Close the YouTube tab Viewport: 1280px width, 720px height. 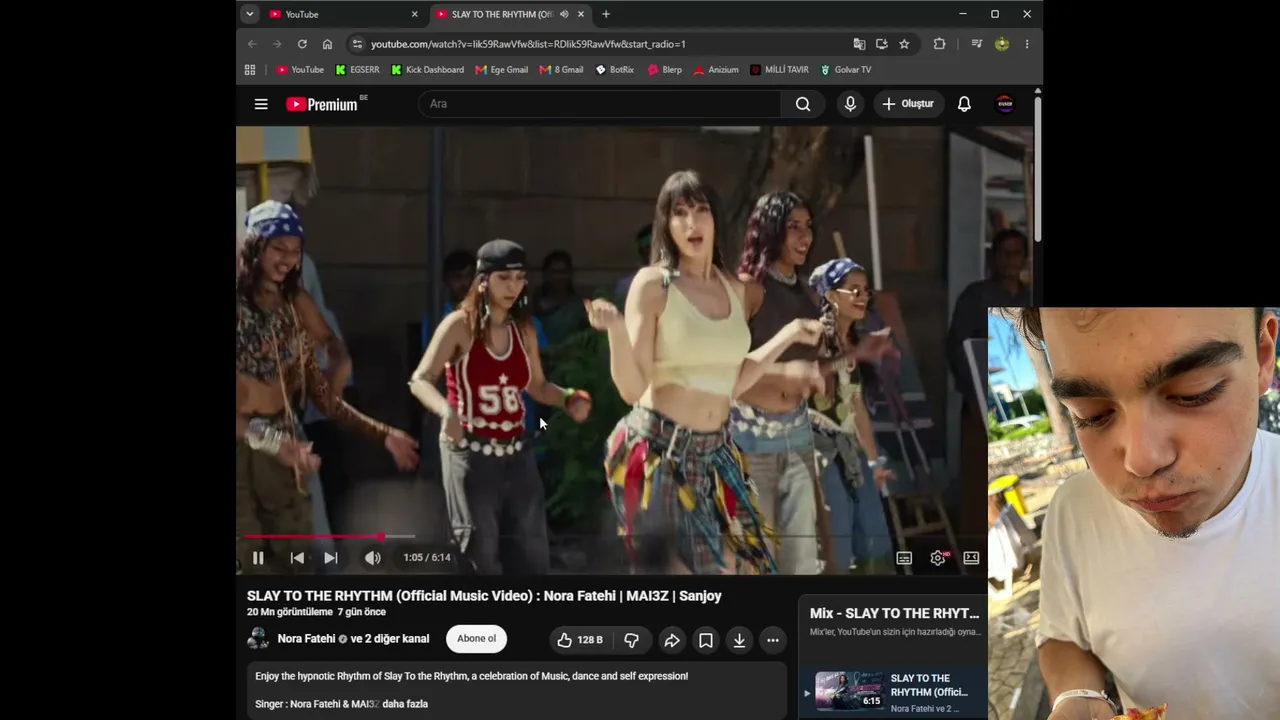coord(415,14)
